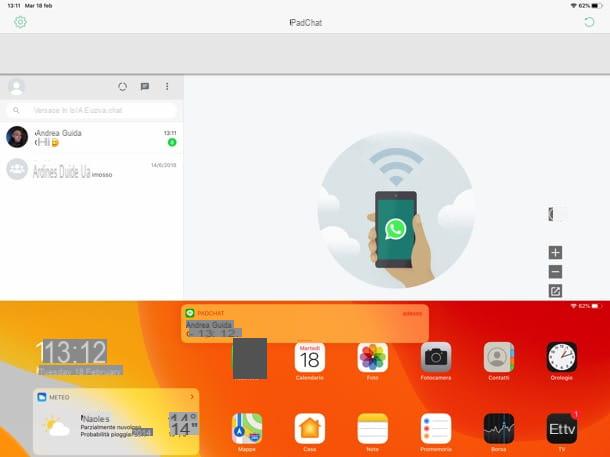Zoom in with the plus button

pyautogui.click(x=555, y=252)
